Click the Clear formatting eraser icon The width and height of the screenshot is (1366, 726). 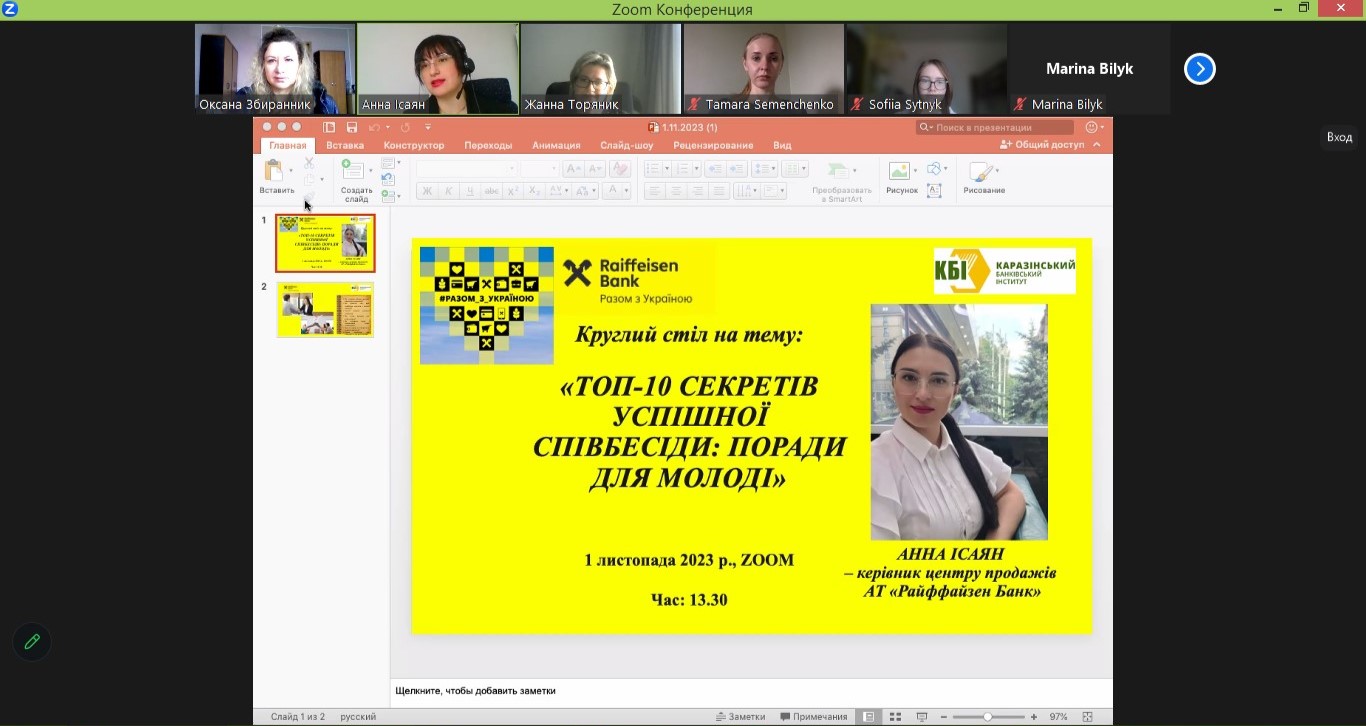620,169
